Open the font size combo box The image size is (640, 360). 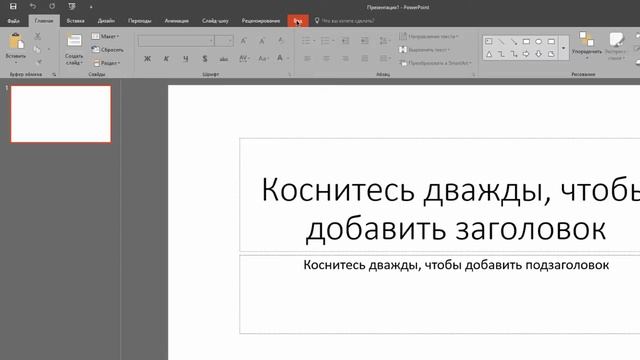click(224, 41)
